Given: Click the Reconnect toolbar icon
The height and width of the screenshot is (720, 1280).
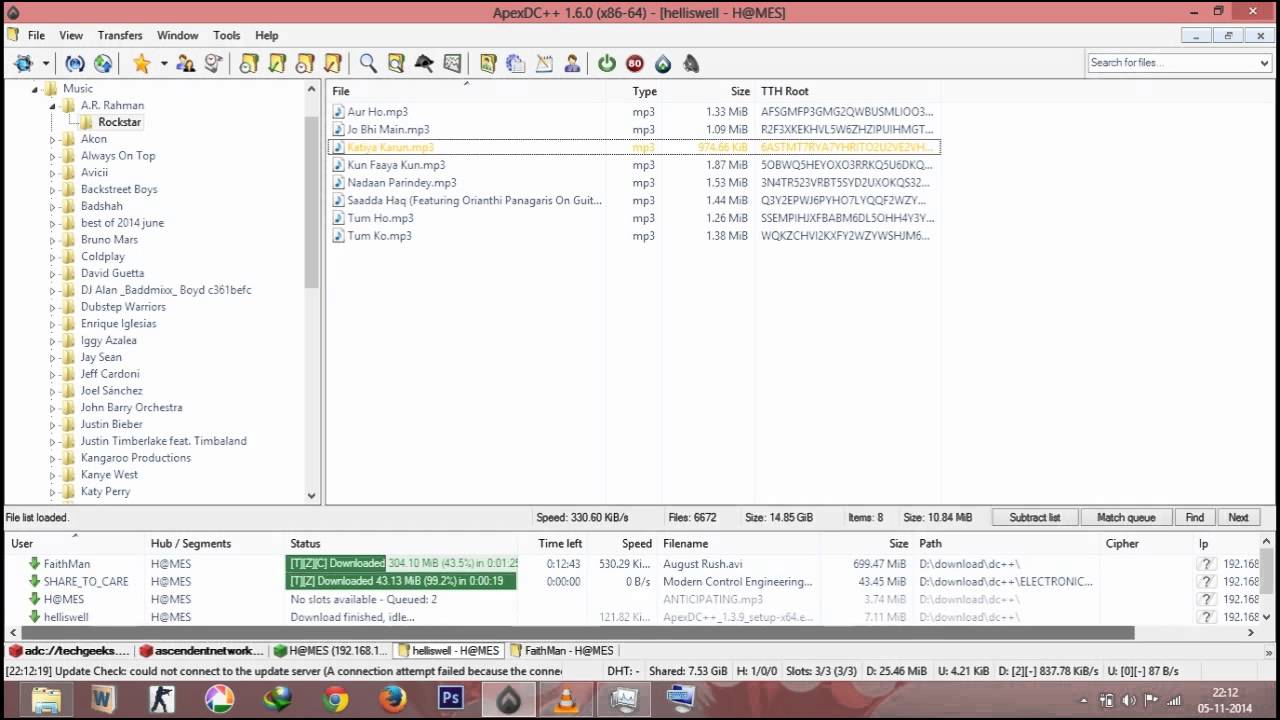Looking at the screenshot, I should point(75,63).
